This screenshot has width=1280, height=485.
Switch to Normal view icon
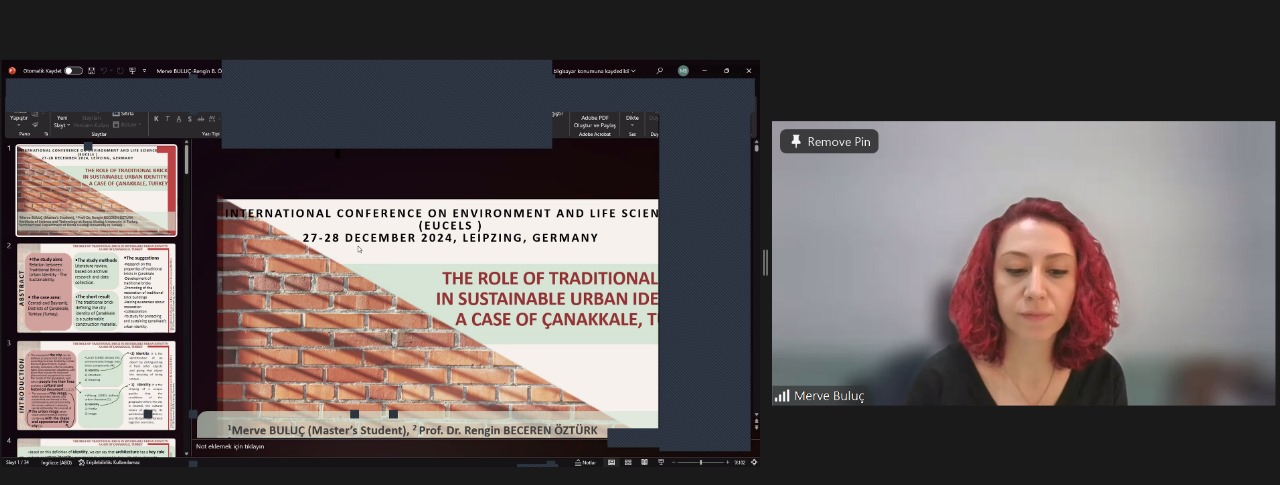(x=612, y=462)
